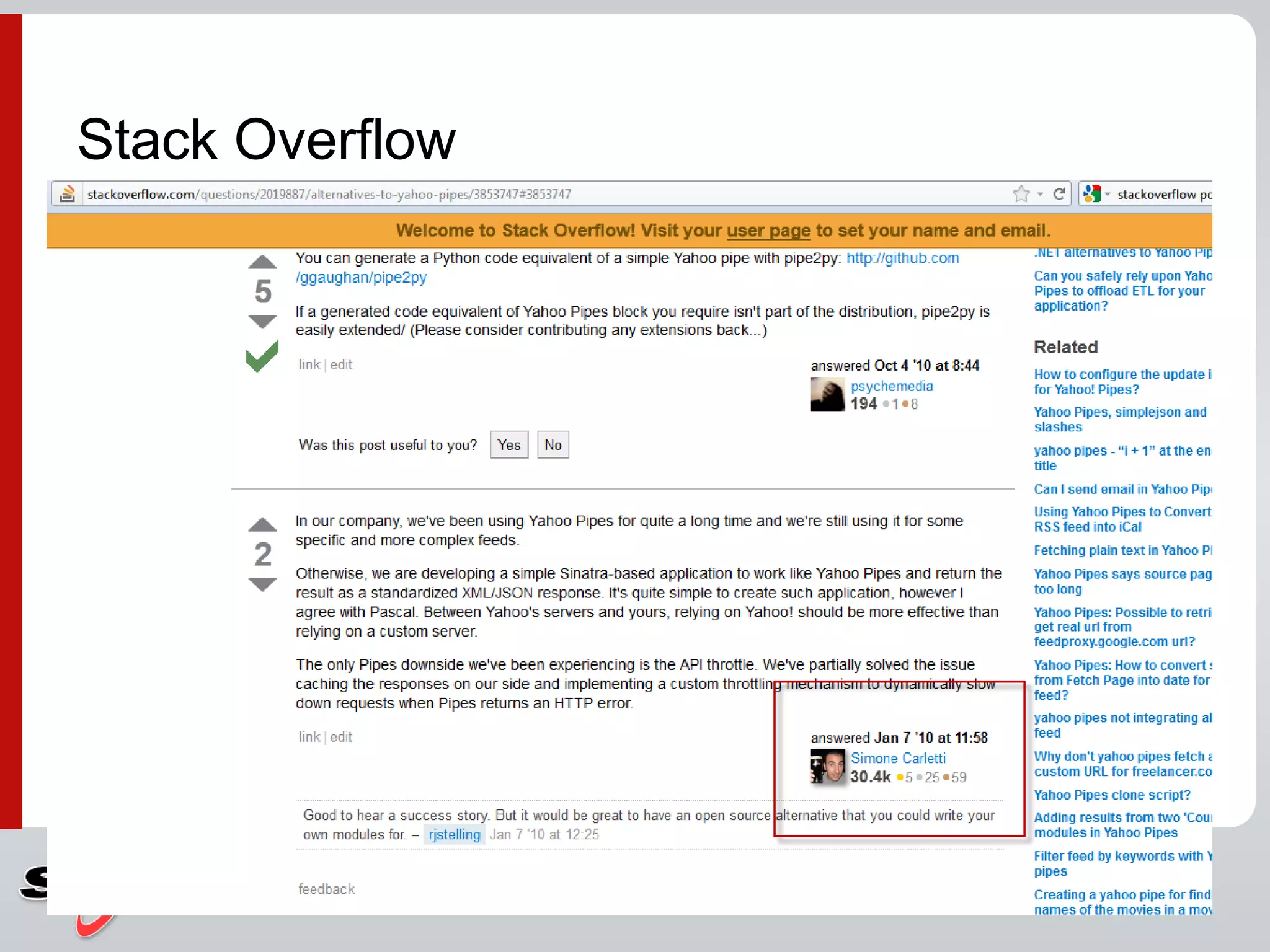Focus the browser search box with stackoverflow text
1270x952 pixels.
pos(1164,195)
